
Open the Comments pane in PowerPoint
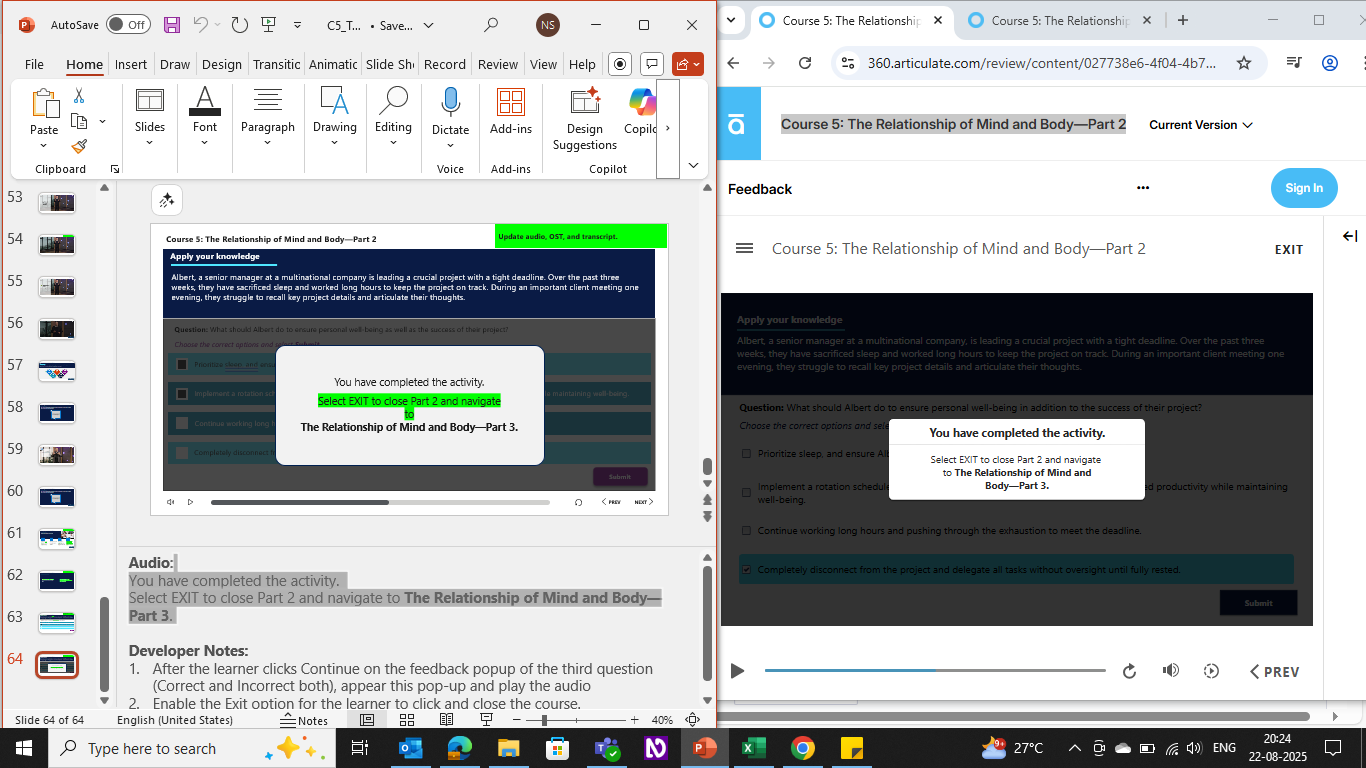(x=651, y=64)
